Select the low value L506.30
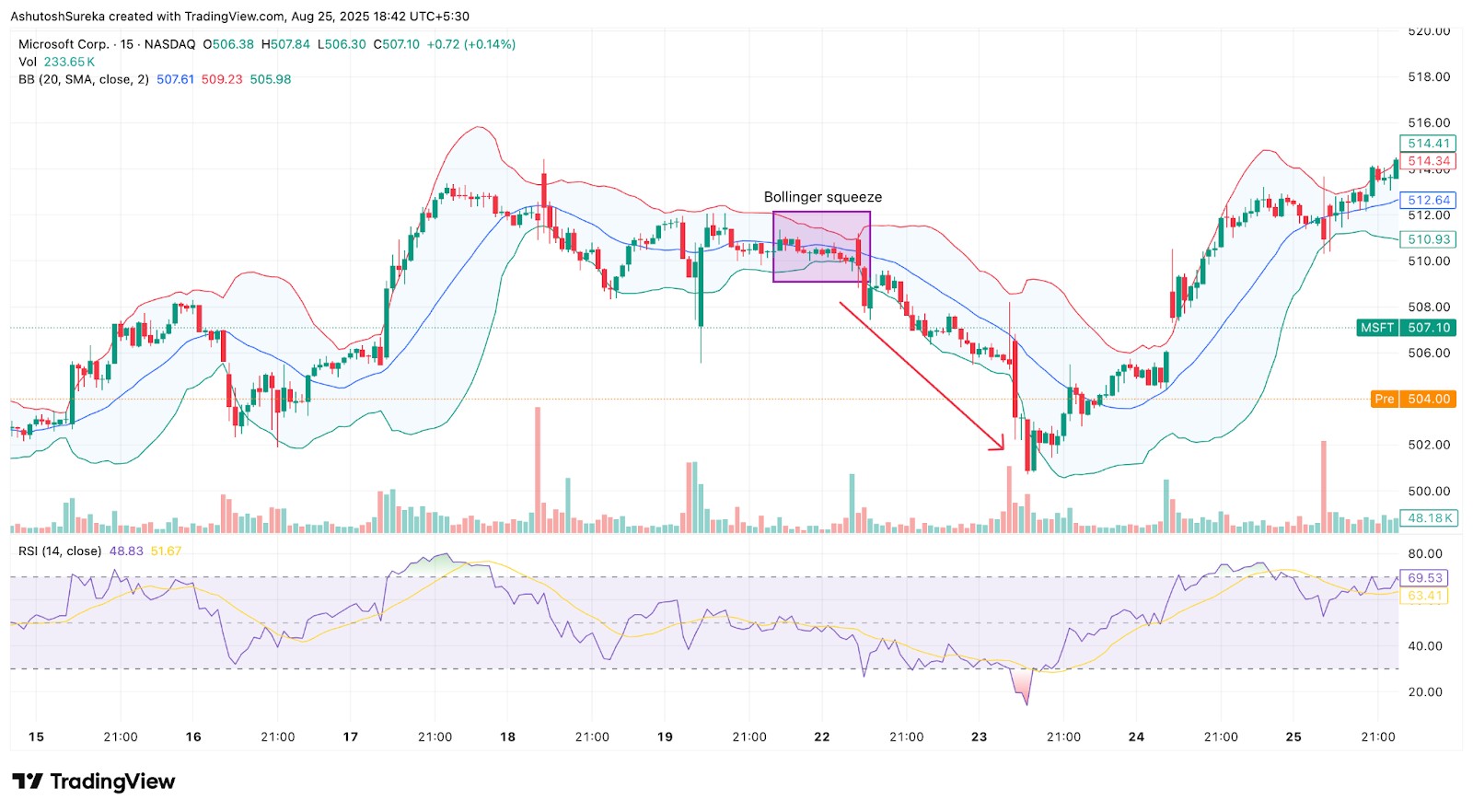 click(342, 44)
